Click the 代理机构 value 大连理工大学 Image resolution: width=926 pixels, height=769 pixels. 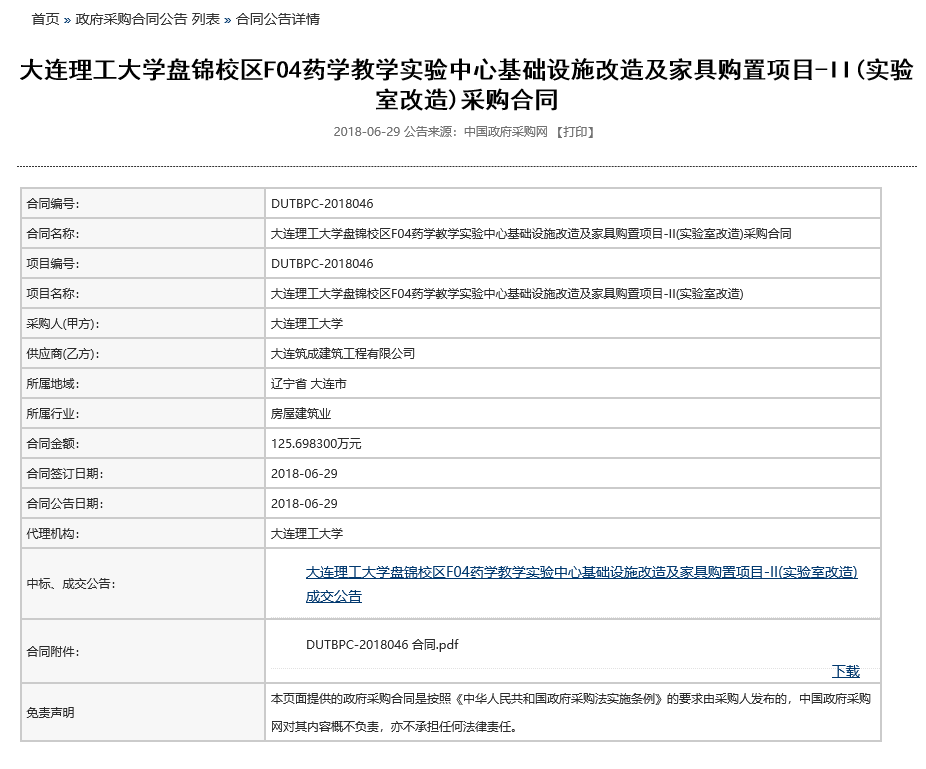(307, 533)
